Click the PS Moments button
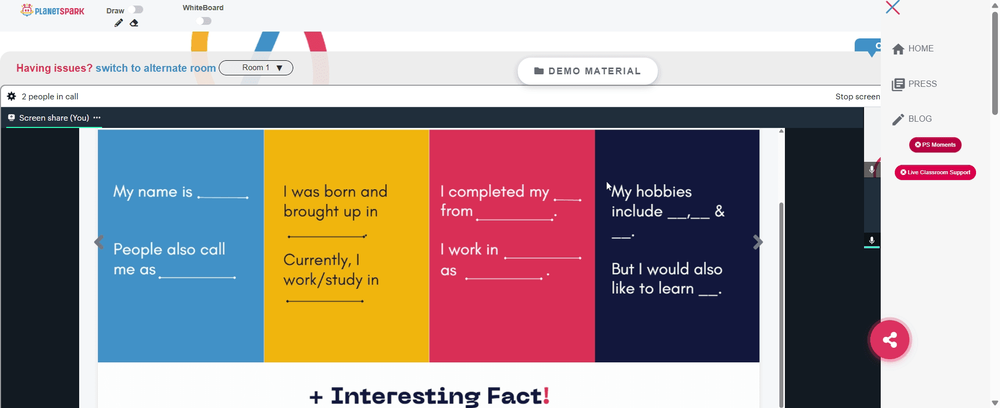This screenshot has width=1000, height=408. [935, 145]
